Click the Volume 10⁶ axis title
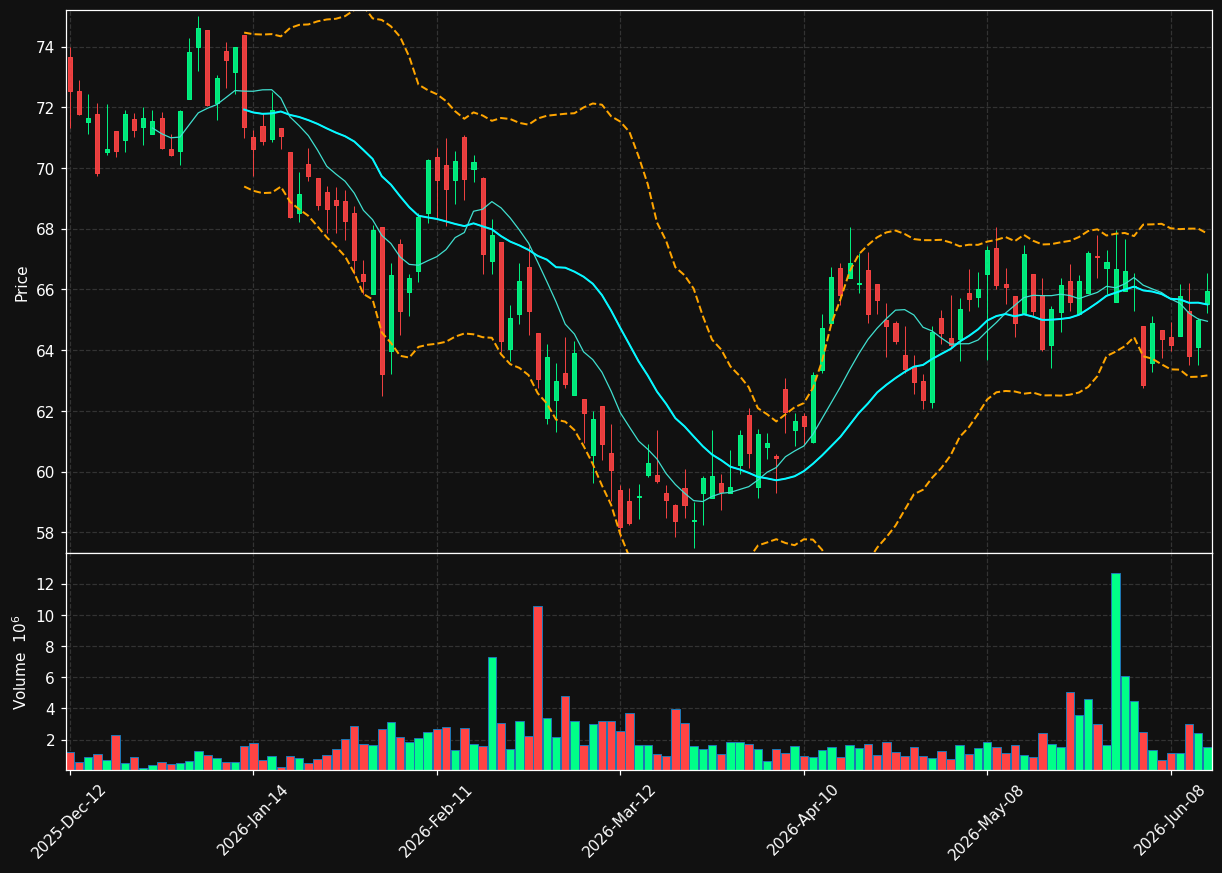1222x873 pixels. (21, 663)
